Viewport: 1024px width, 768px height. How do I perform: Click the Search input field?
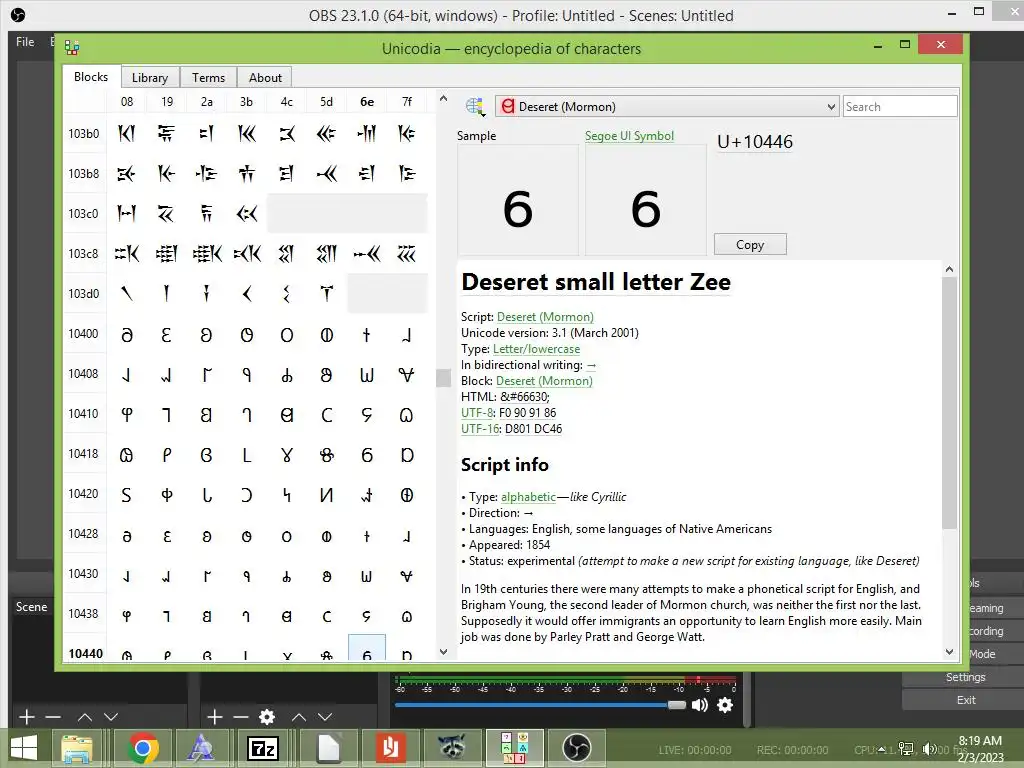pyautogui.click(x=900, y=106)
